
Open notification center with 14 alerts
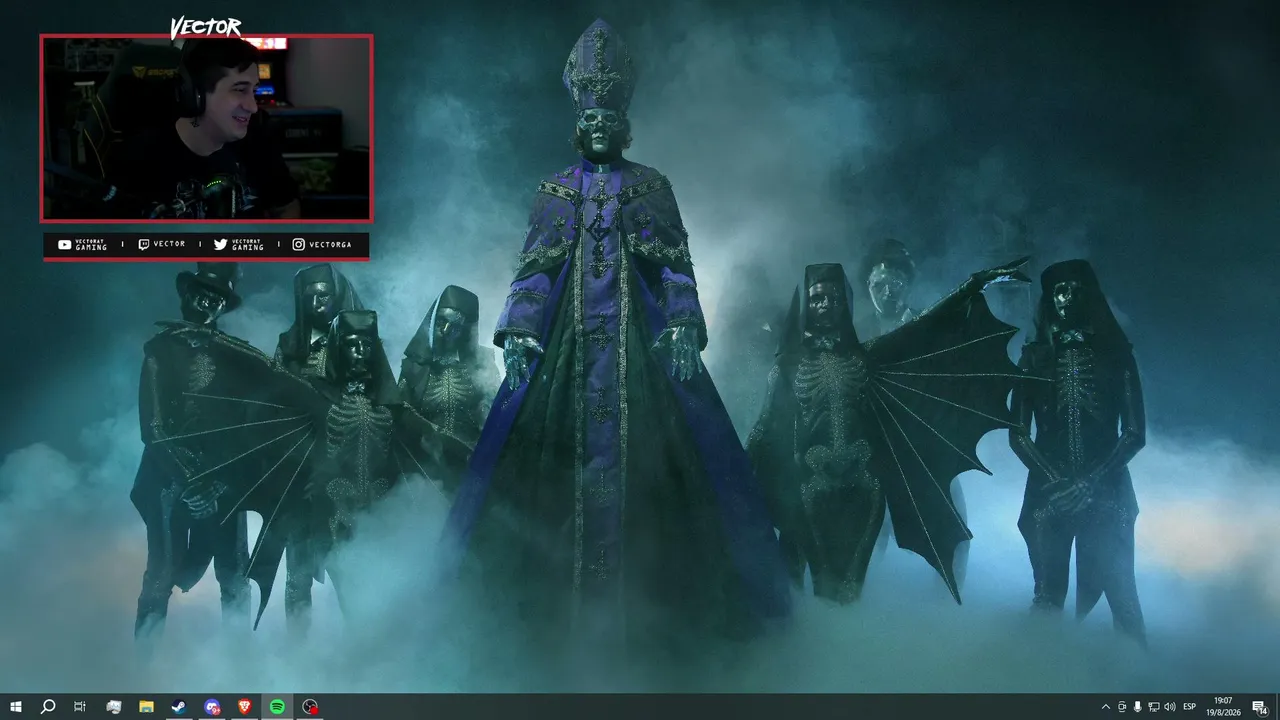pos(1259,706)
